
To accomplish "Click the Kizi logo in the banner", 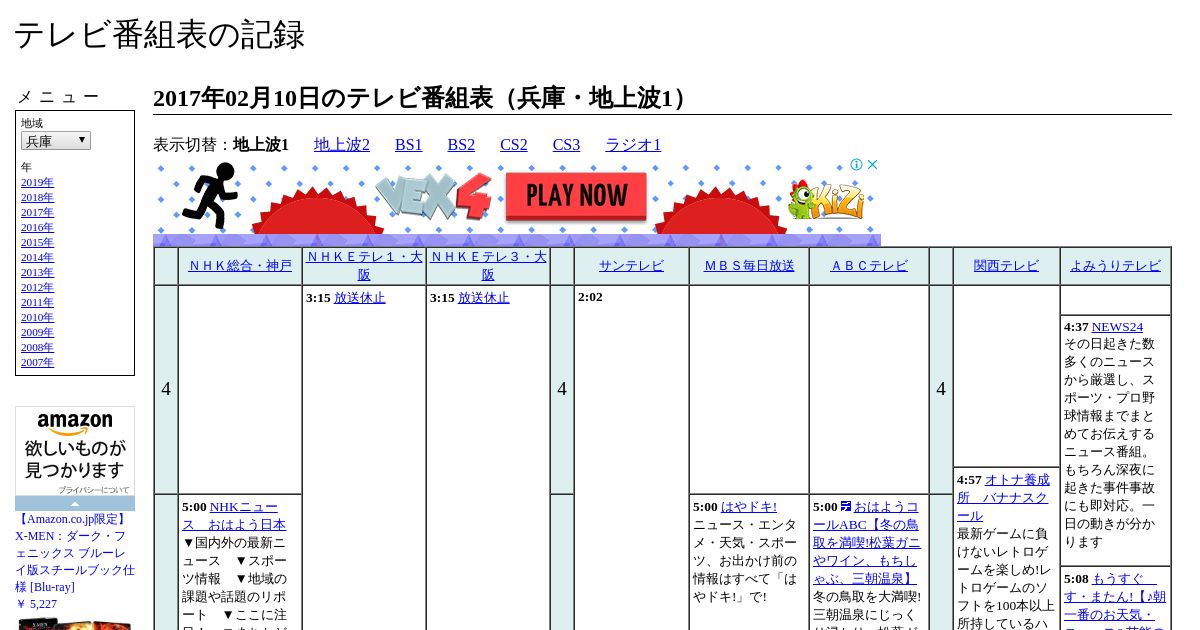I will point(827,201).
